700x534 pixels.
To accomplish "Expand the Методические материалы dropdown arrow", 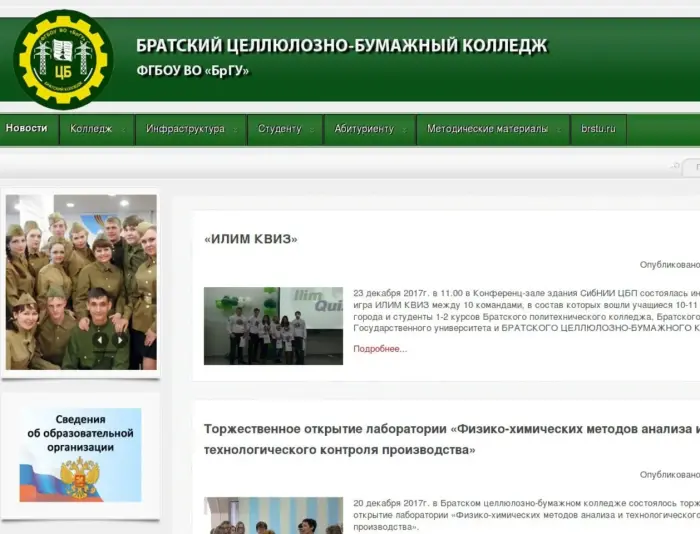I will [x=558, y=130].
